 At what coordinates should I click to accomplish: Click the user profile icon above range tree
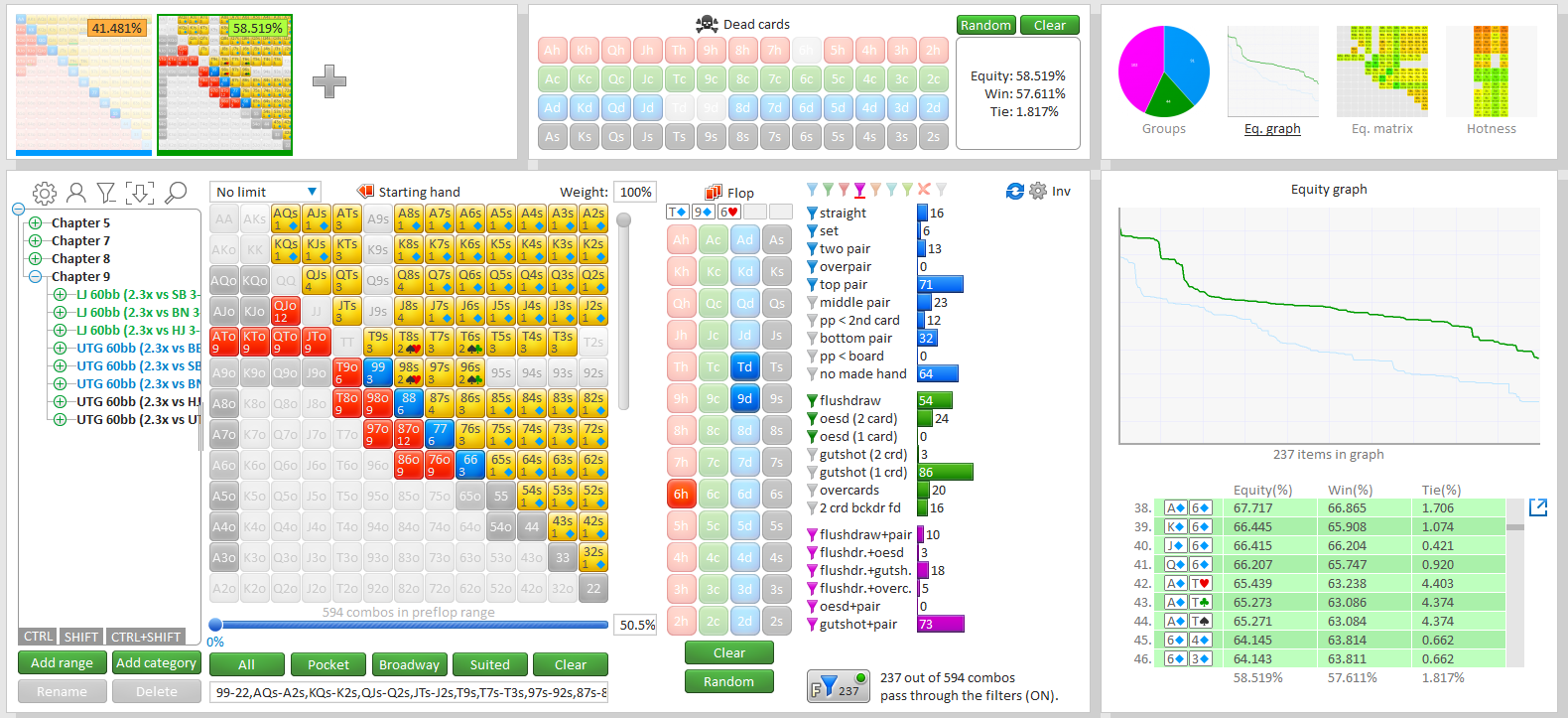click(75, 193)
